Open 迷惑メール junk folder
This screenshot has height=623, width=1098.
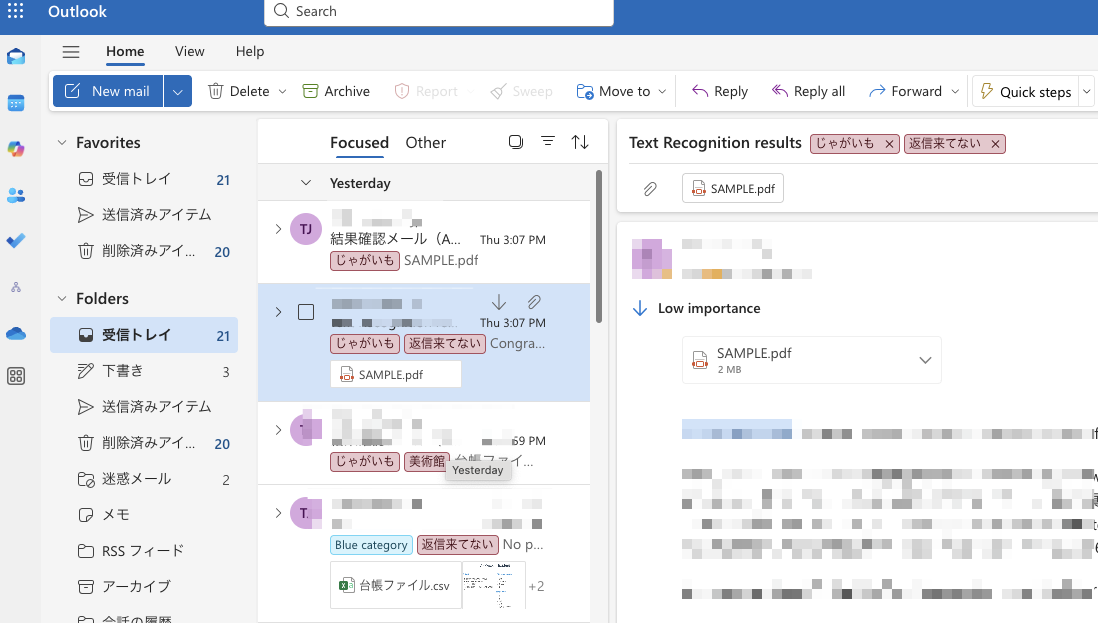click(x=144, y=480)
